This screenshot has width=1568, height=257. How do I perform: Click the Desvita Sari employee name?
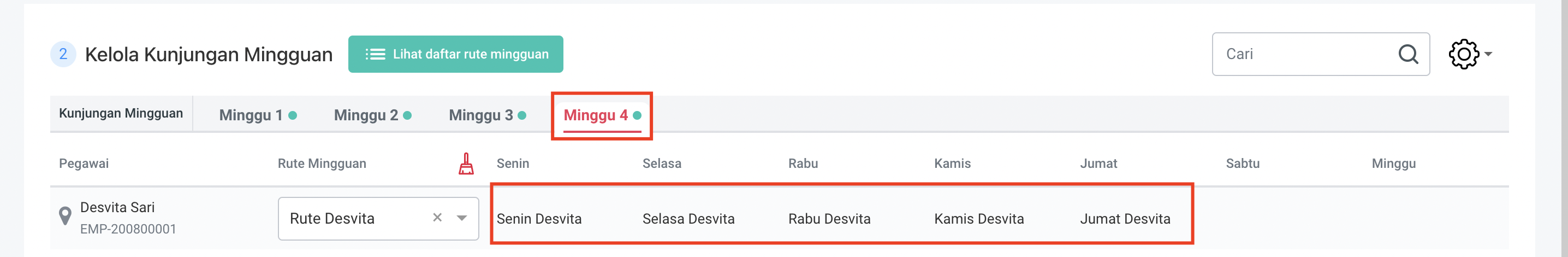117,207
